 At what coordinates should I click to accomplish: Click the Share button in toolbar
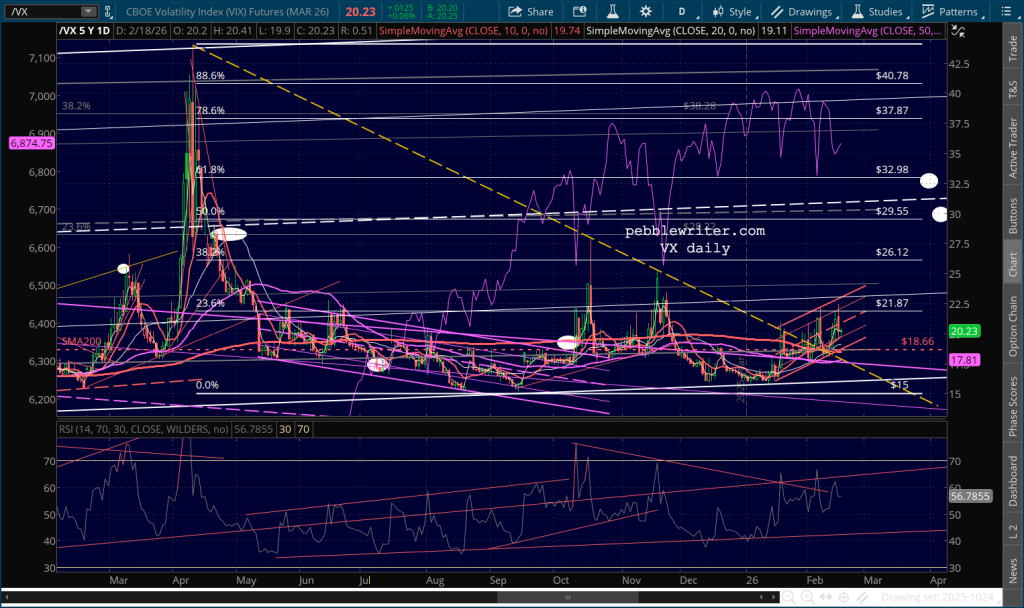[530, 12]
